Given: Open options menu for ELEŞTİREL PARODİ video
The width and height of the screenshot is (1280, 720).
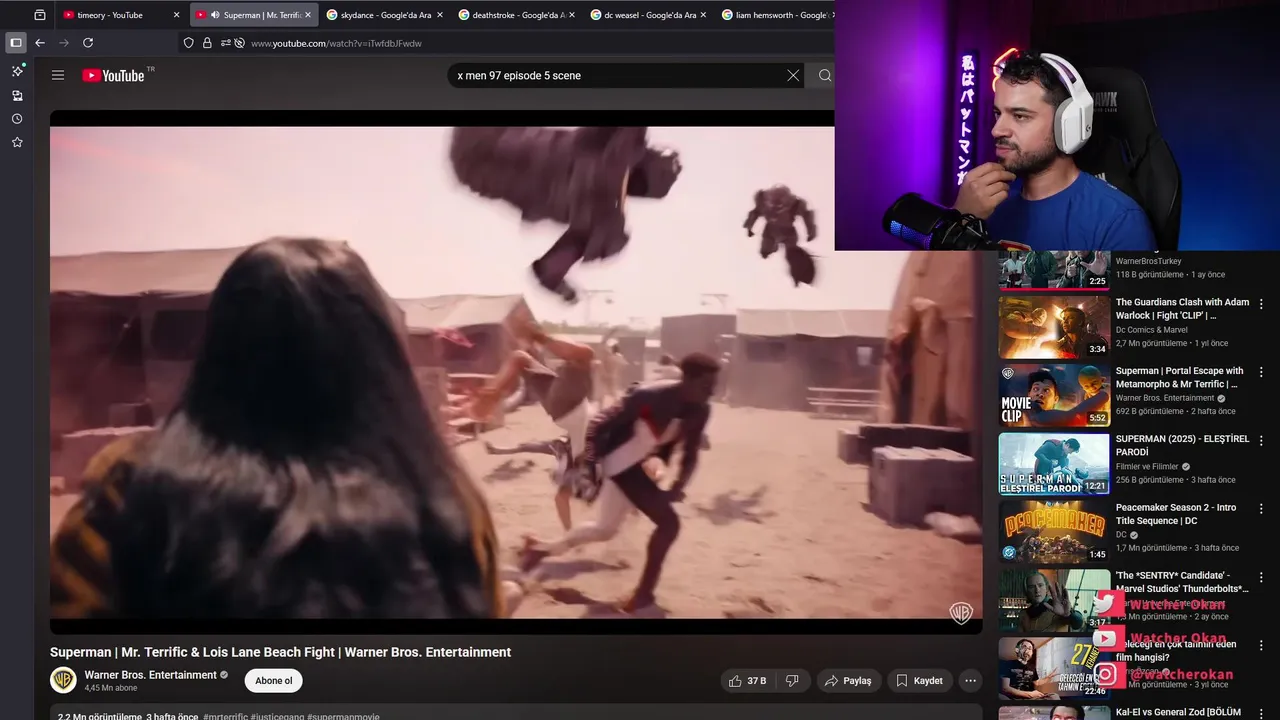Looking at the screenshot, I should tap(1261, 441).
